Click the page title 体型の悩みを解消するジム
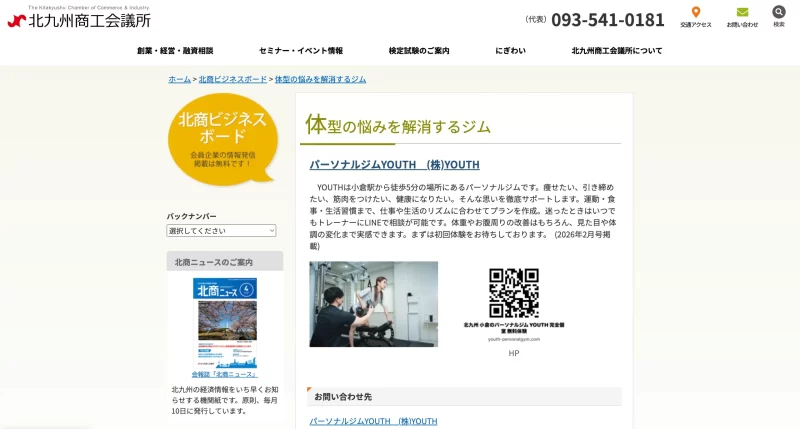Viewport: 800px width, 429px height. (398, 125)
